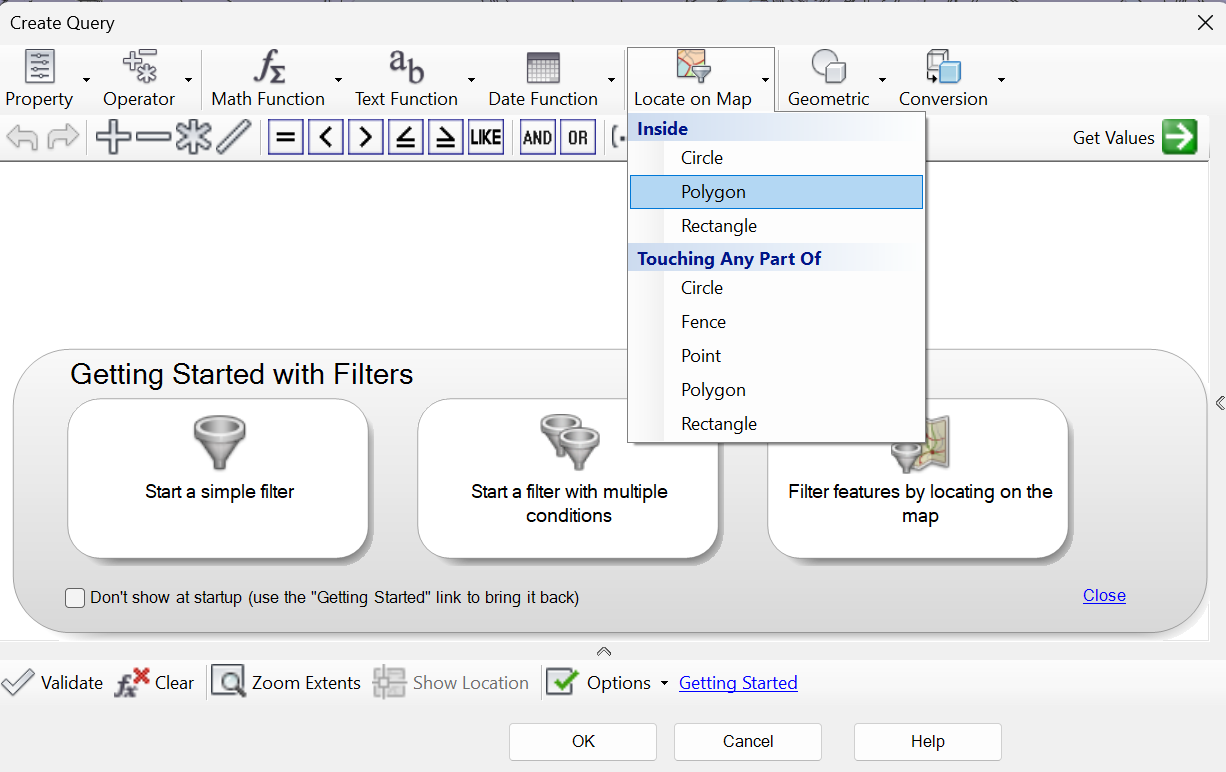Choose Filter features by locating on map
Viewport: 1226px width, 772px height.
(x=918, y=478)
